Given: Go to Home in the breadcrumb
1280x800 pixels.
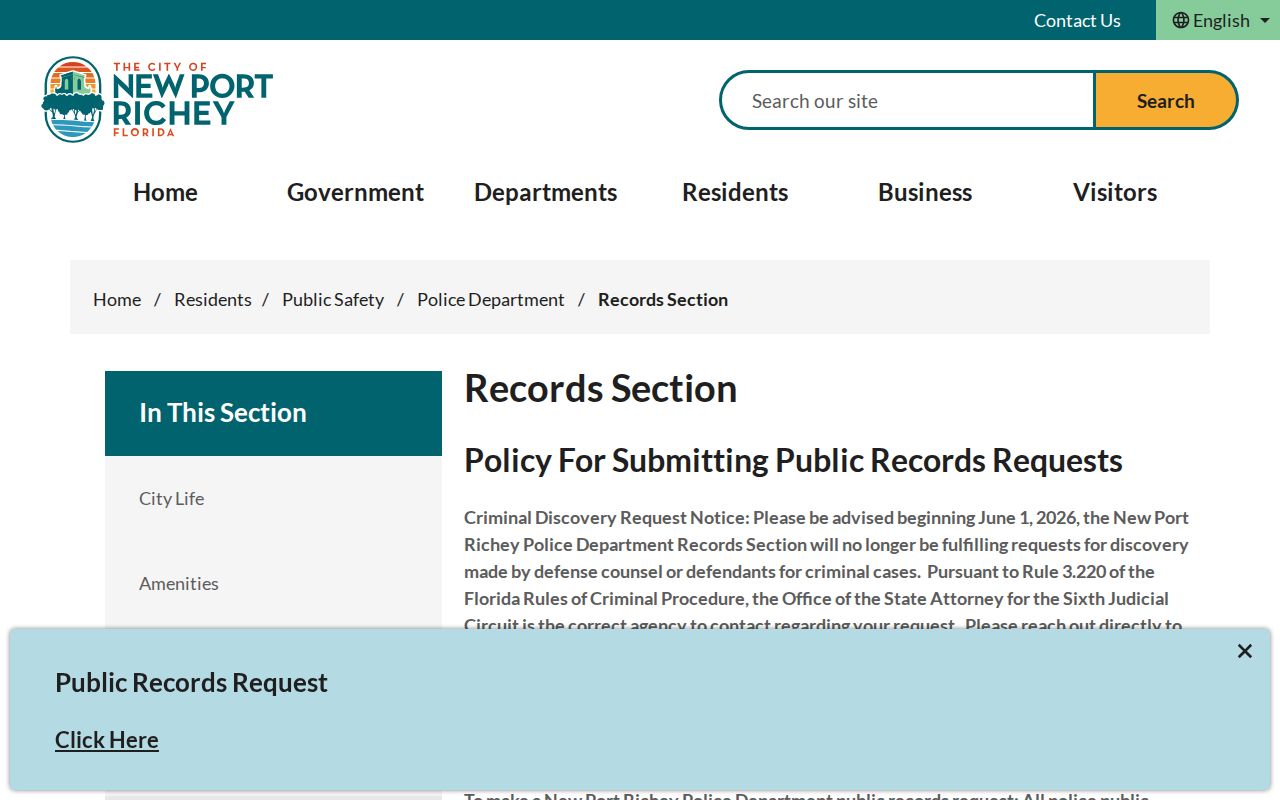Looking at the screenshot, I should click(x=117, y=299).
